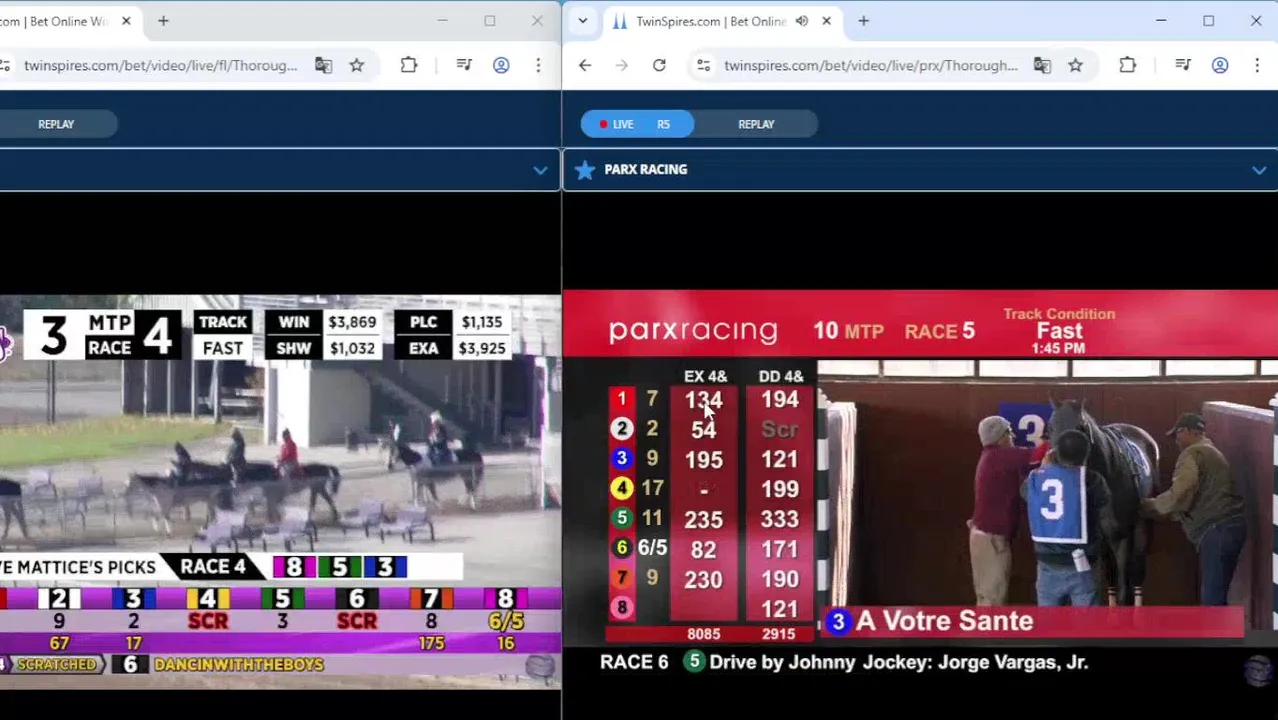
Task: Bookmark the left window page with star
Action: click(x=357, y=65)
